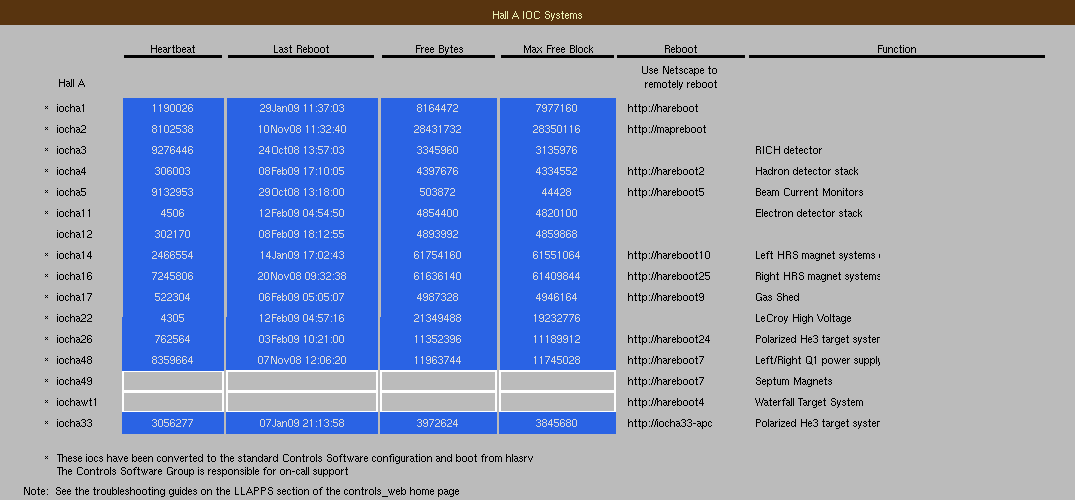Select the iocha1 row label
1075x500 pixels.
tap(71, 108)
